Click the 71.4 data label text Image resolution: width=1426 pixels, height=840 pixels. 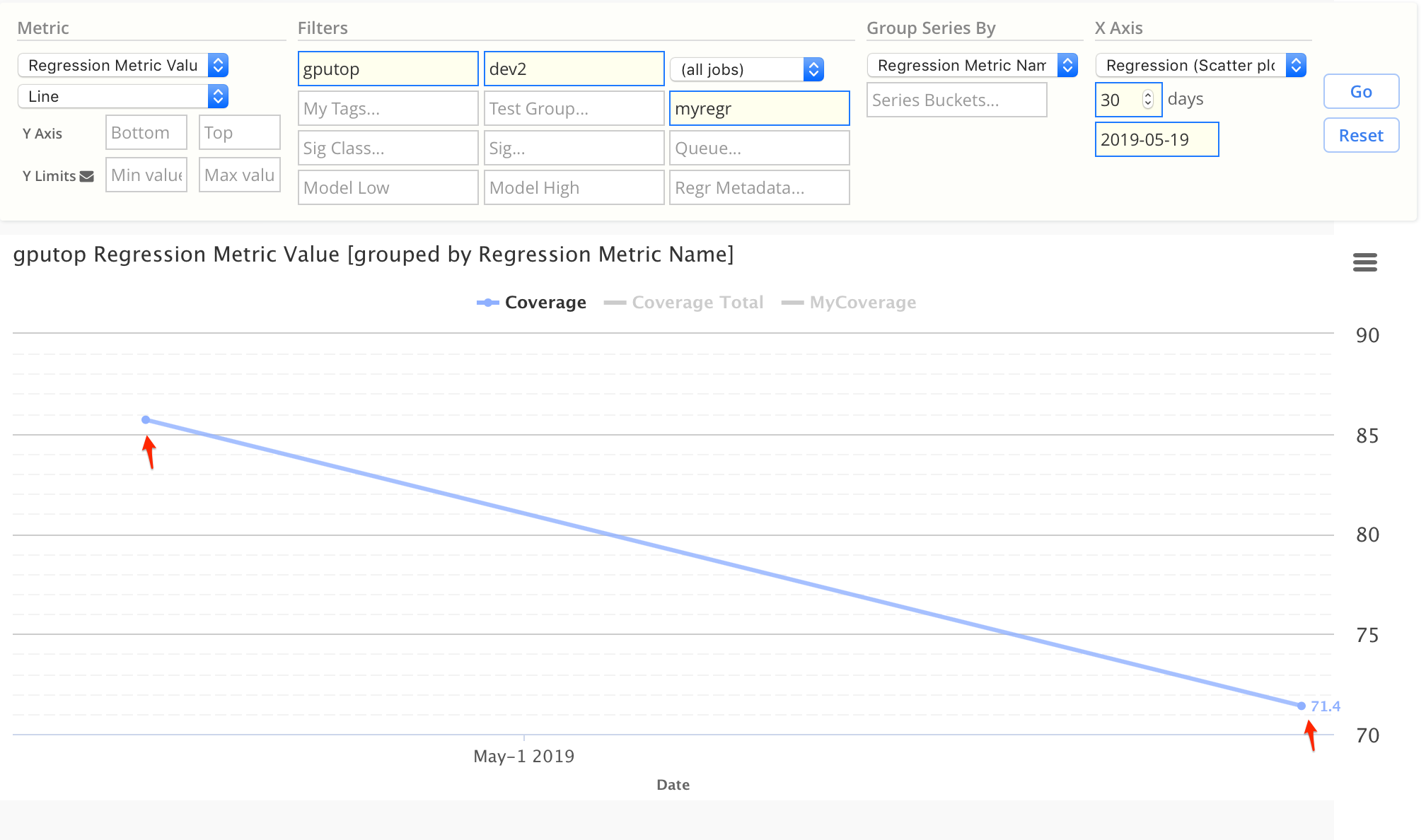(x=1326, y=706)
